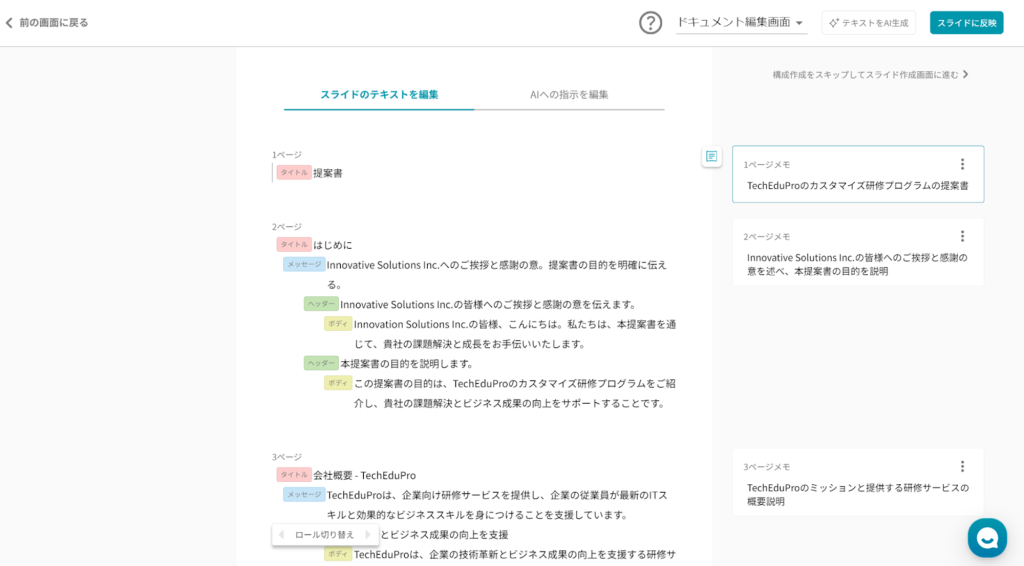Switch to AIへの指示を編集 tab
1024x566 pixels.
tap(569, 94)
